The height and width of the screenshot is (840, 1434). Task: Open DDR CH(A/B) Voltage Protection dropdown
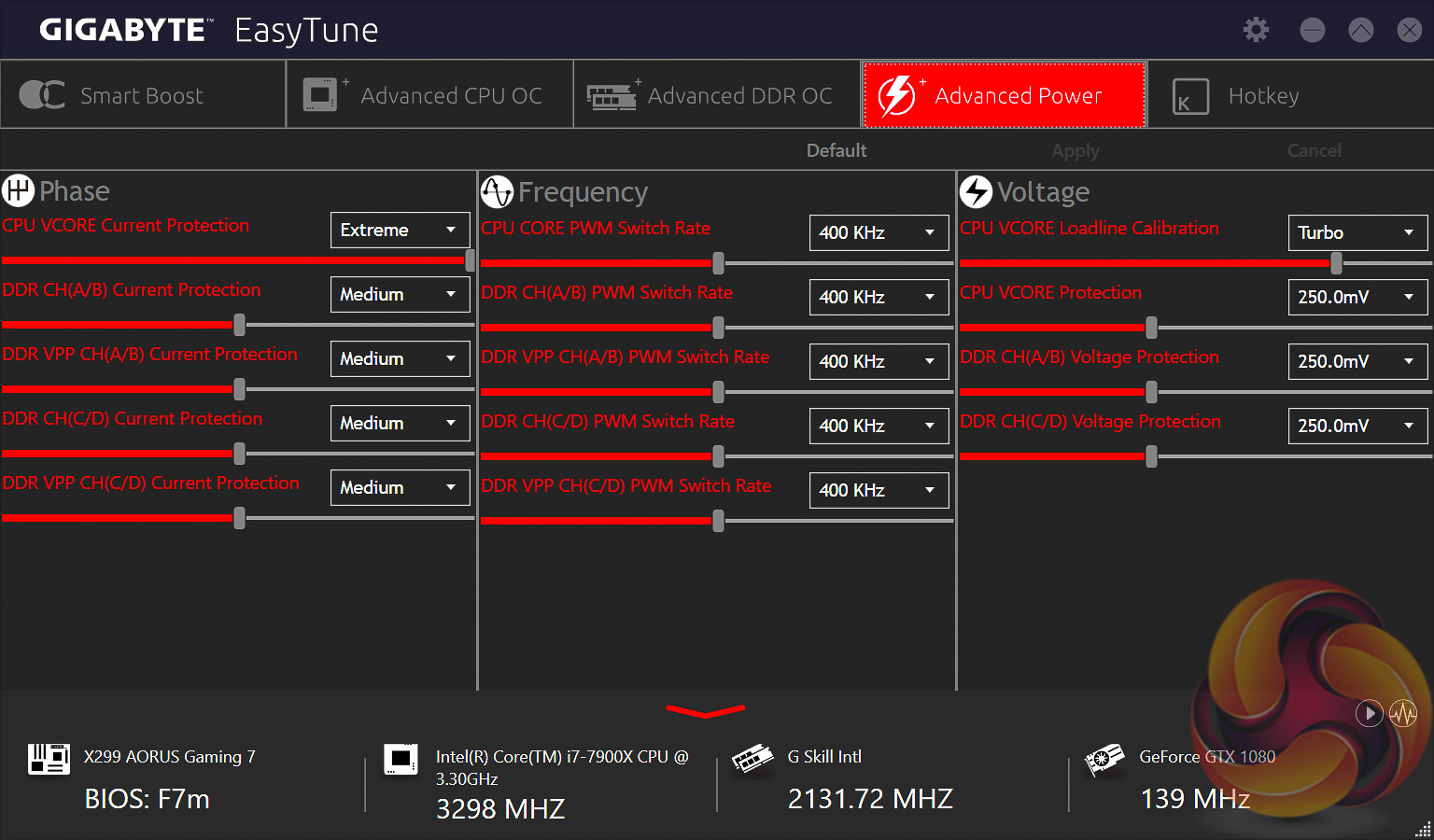pos(1357,361)
